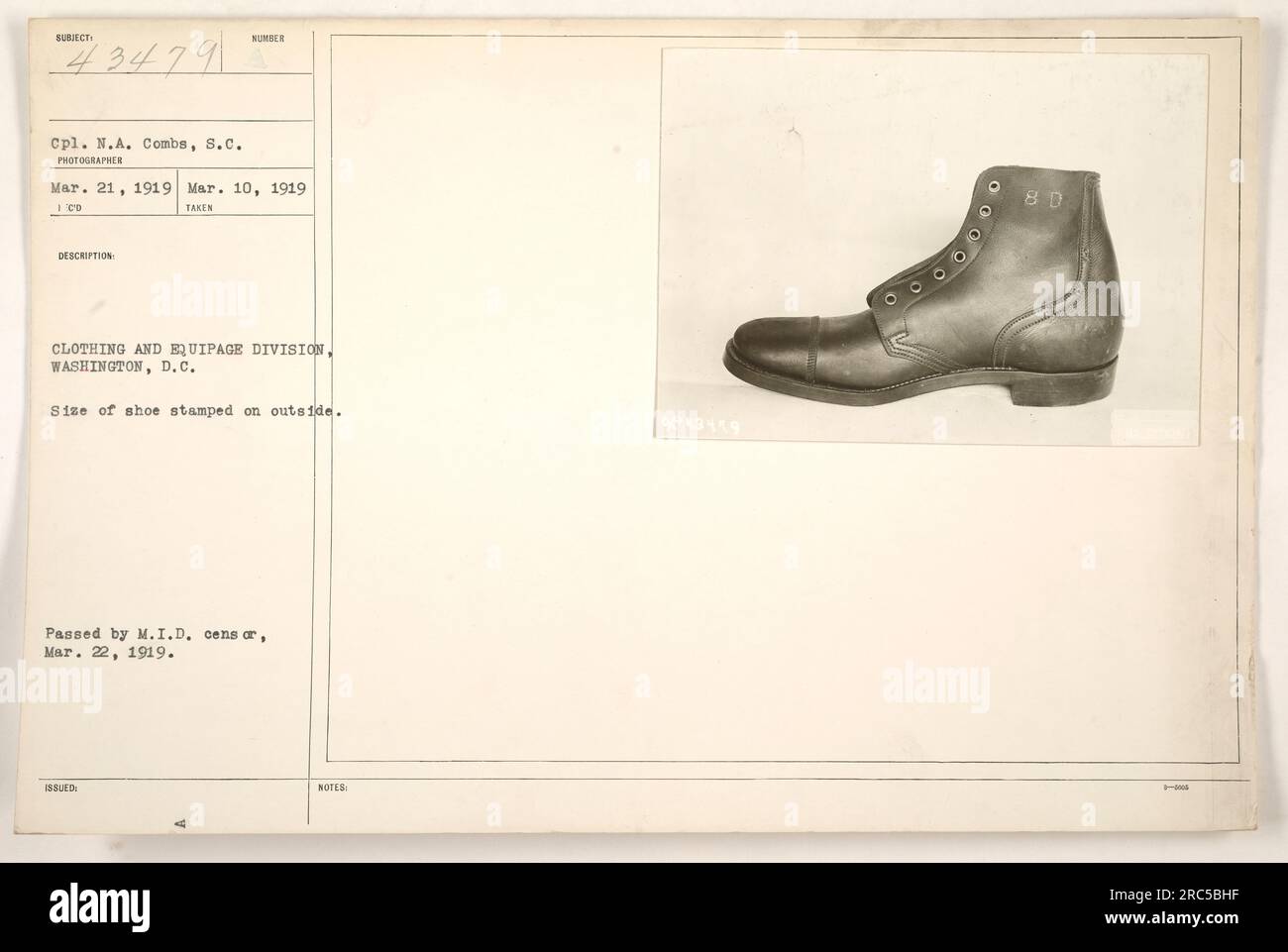This screenshot has height=952, width=1288.
Task: Click the Clothing and Equipage Division text
Action: click(x=186, y=347)
